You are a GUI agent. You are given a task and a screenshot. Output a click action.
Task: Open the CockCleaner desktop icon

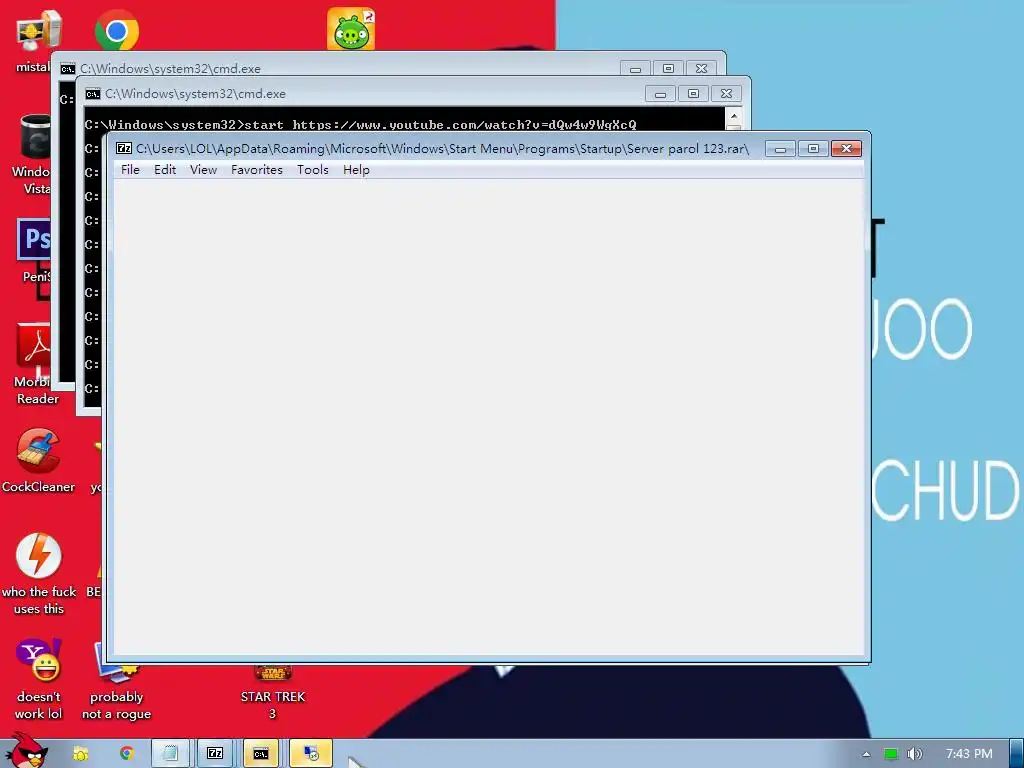tap(38, 460)
